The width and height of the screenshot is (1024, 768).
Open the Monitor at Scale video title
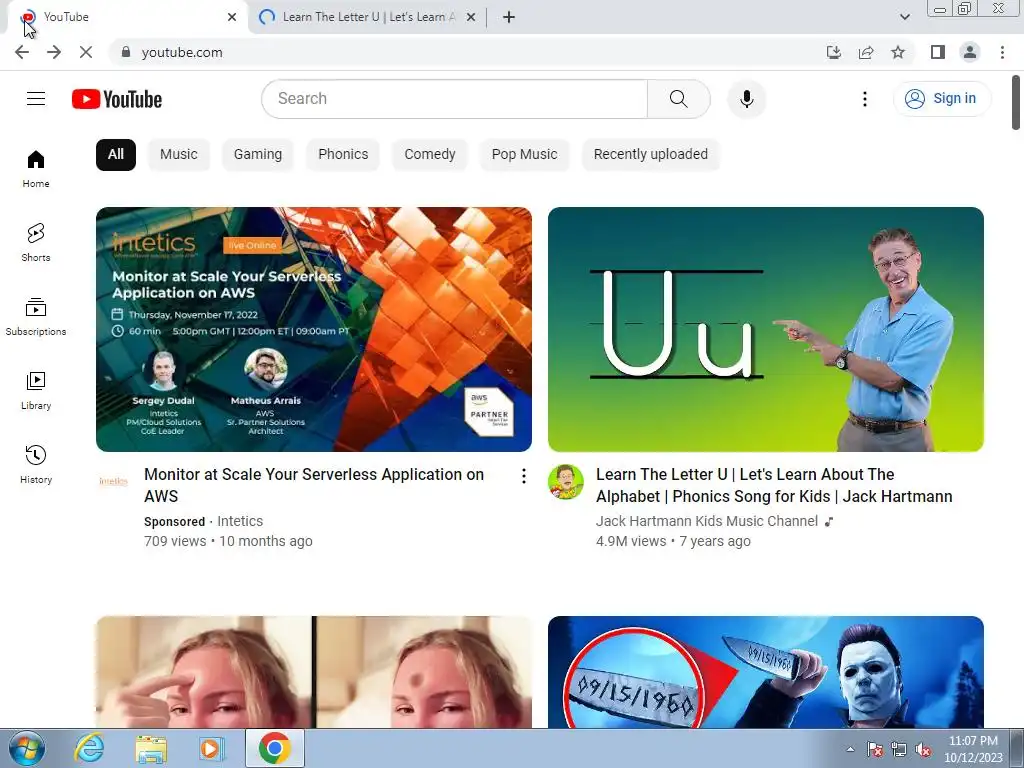[x=314, y=485]
